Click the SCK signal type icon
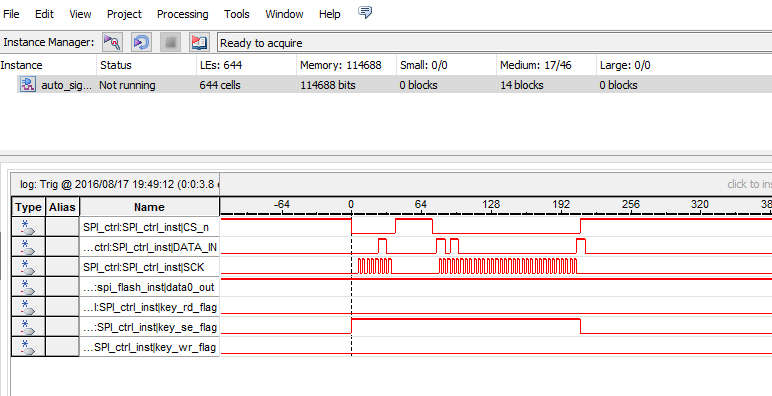Image resolution: width=772 pixels, height=396 pixels. [28, 267]
